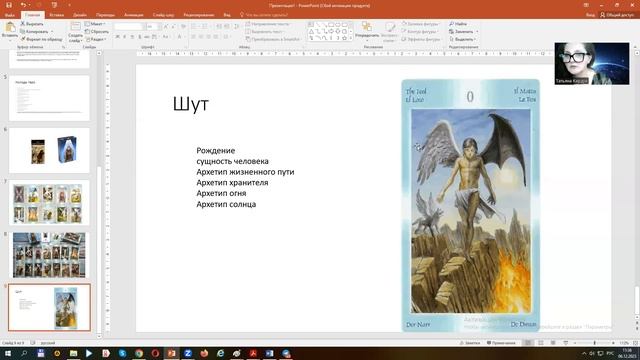The image size is (640, 360).
Task: Expand the shapes gallery More arrow
Action: tap(351, 38)
